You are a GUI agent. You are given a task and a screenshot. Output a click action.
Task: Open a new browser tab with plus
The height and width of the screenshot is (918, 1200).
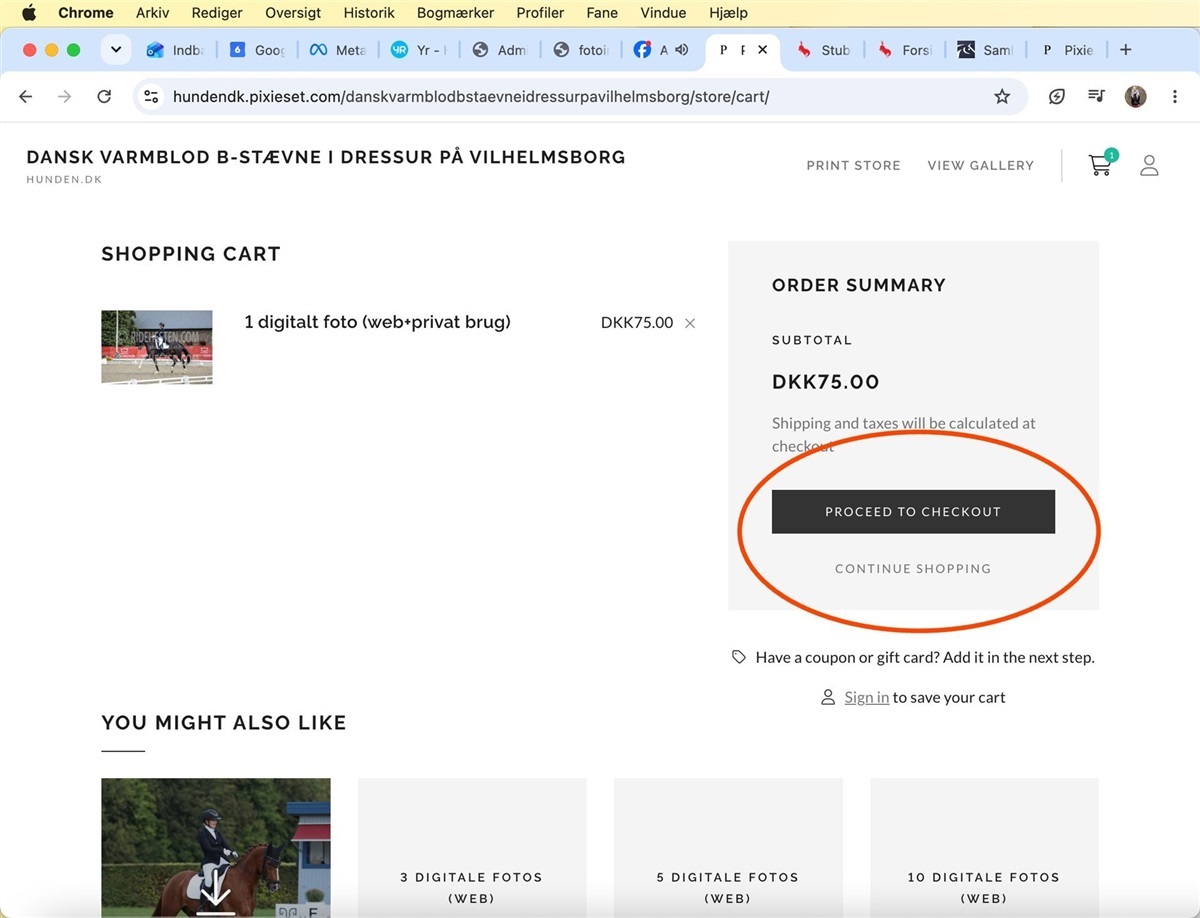pos(1126,50)
